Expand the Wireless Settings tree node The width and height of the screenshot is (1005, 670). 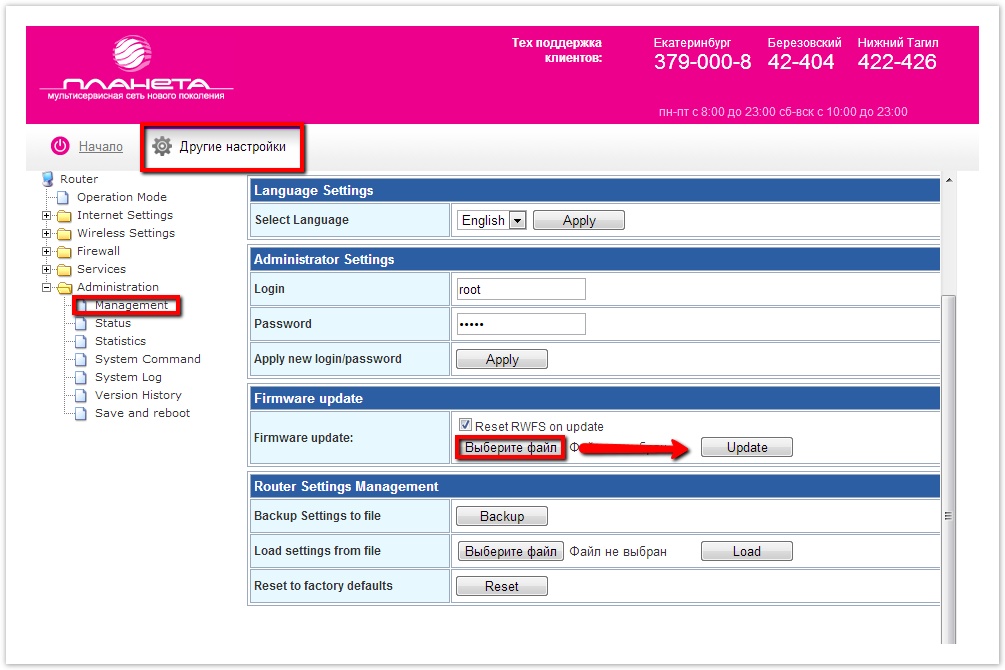(46, 233)
